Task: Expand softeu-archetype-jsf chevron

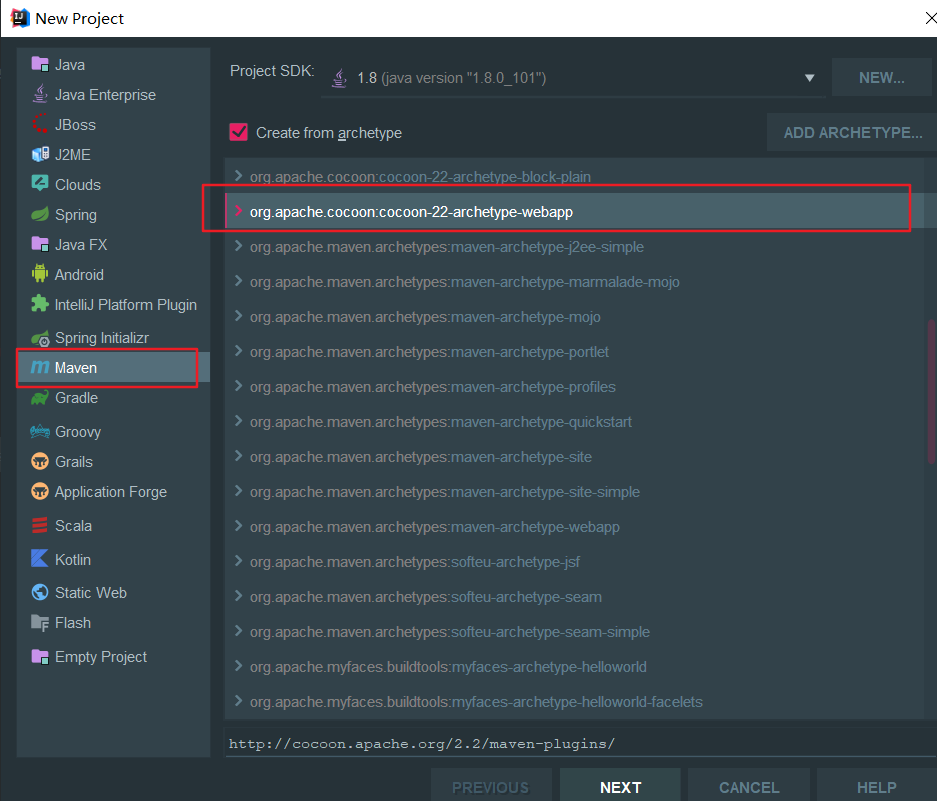Action: pos(238,561)
